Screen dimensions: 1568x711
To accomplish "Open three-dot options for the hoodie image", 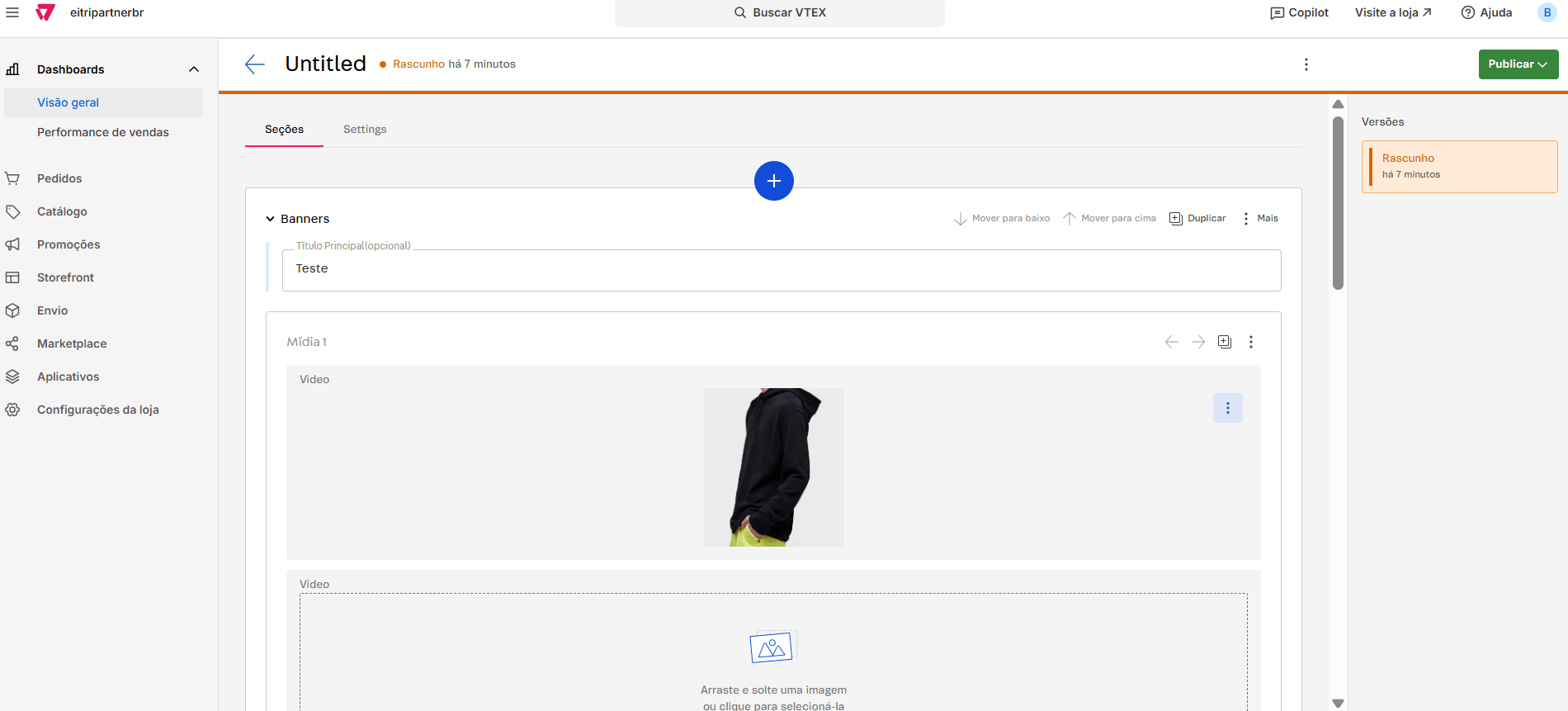I will 1227,408.
